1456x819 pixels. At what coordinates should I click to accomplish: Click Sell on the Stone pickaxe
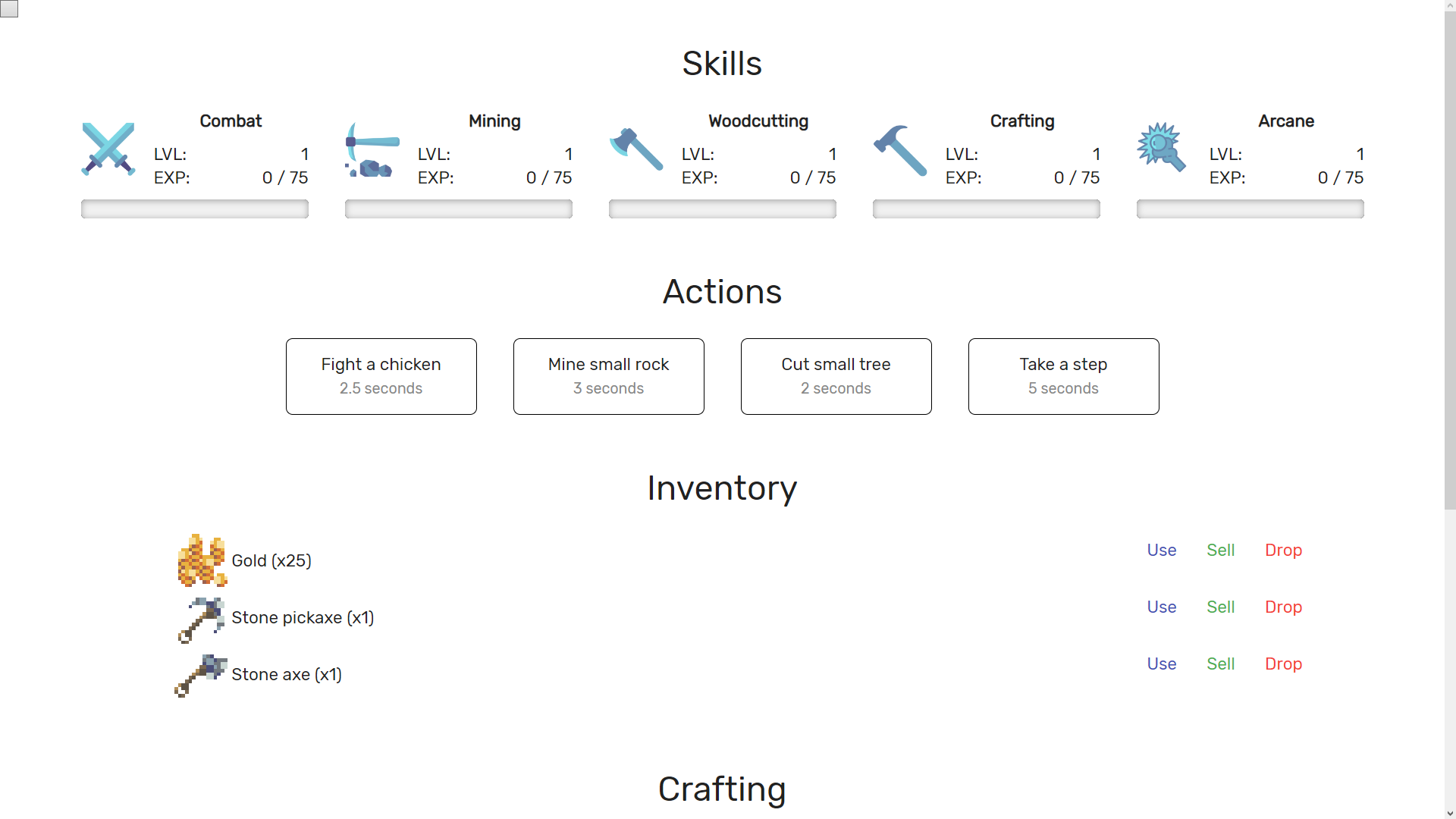[x=1221, y=607]
